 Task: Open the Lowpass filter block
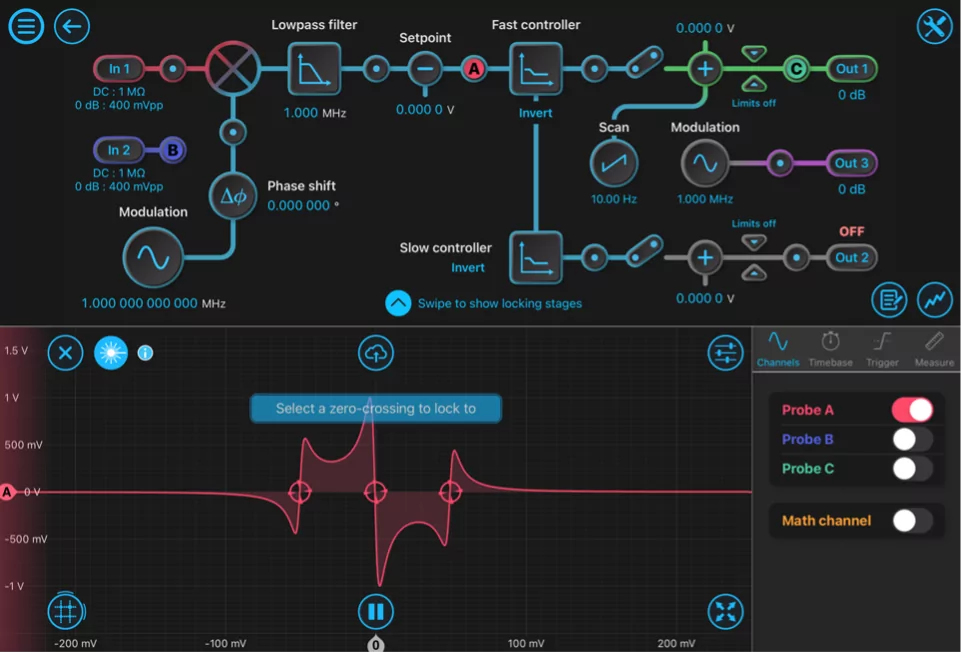[x=314, y=69]
